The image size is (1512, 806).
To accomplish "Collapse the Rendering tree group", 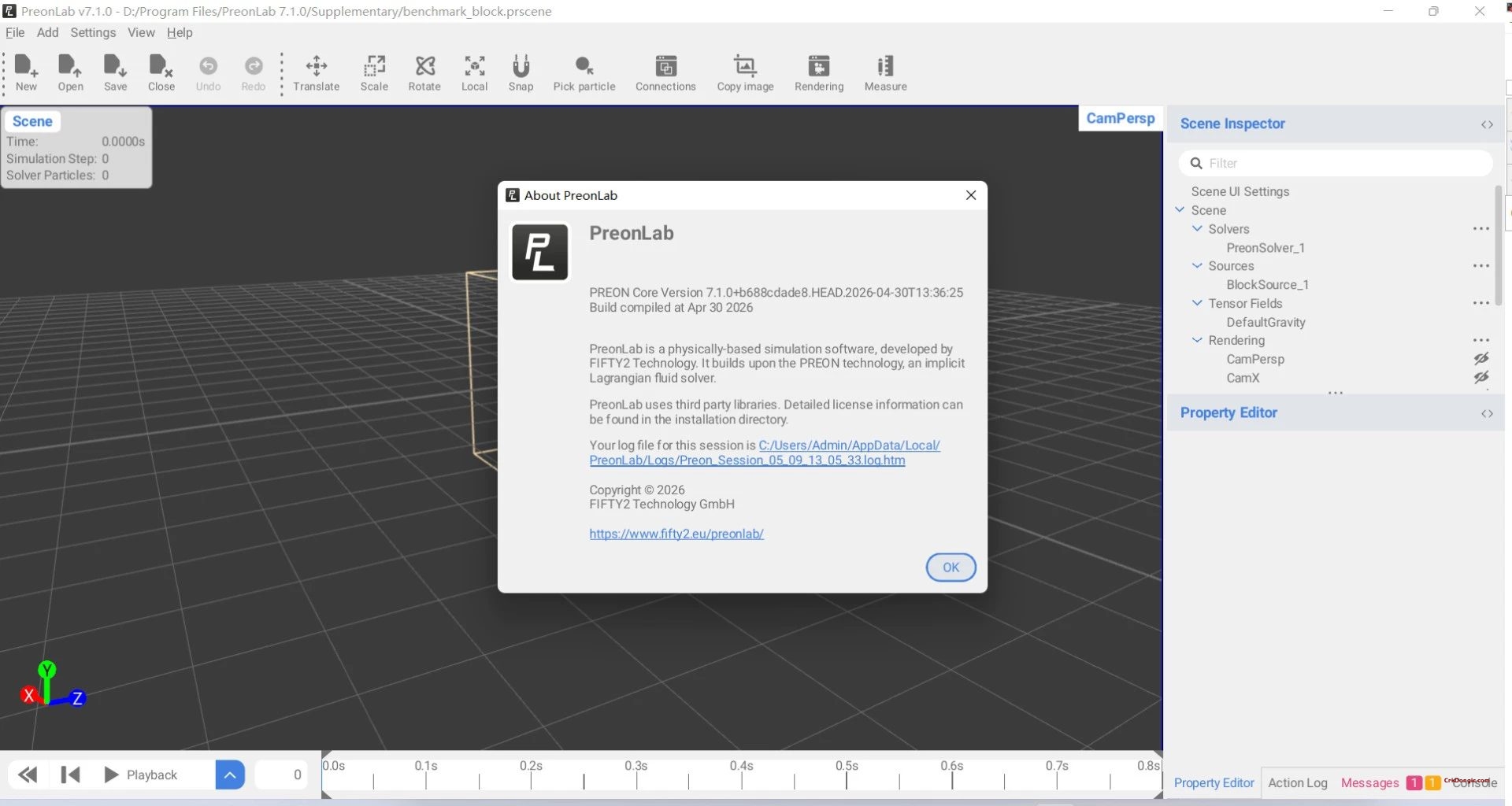I will pos(1197,340).
